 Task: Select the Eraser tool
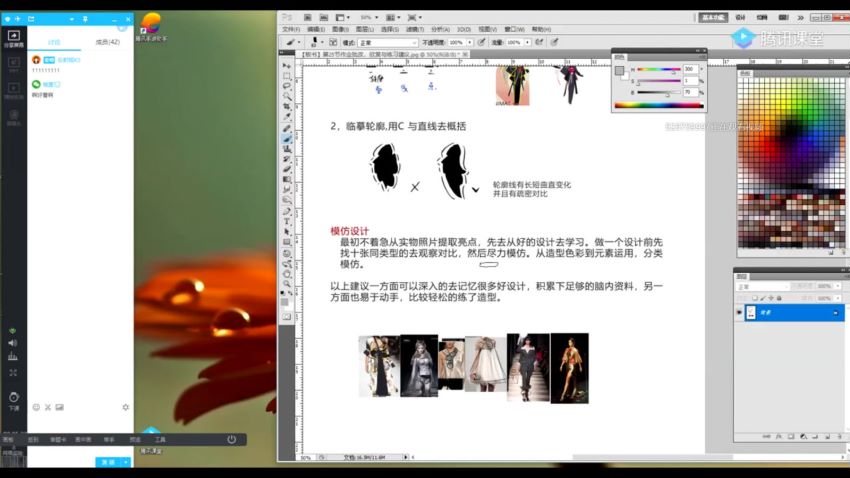pyautogui.click(x=287, y=169)
